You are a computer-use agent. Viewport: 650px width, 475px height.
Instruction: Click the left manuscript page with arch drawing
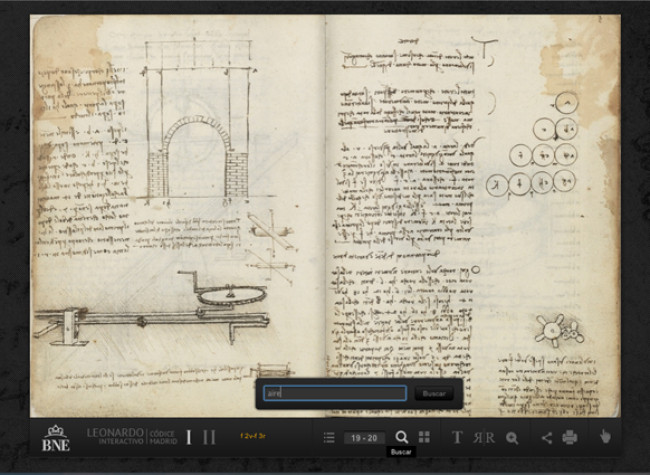[x=177, y=216]
